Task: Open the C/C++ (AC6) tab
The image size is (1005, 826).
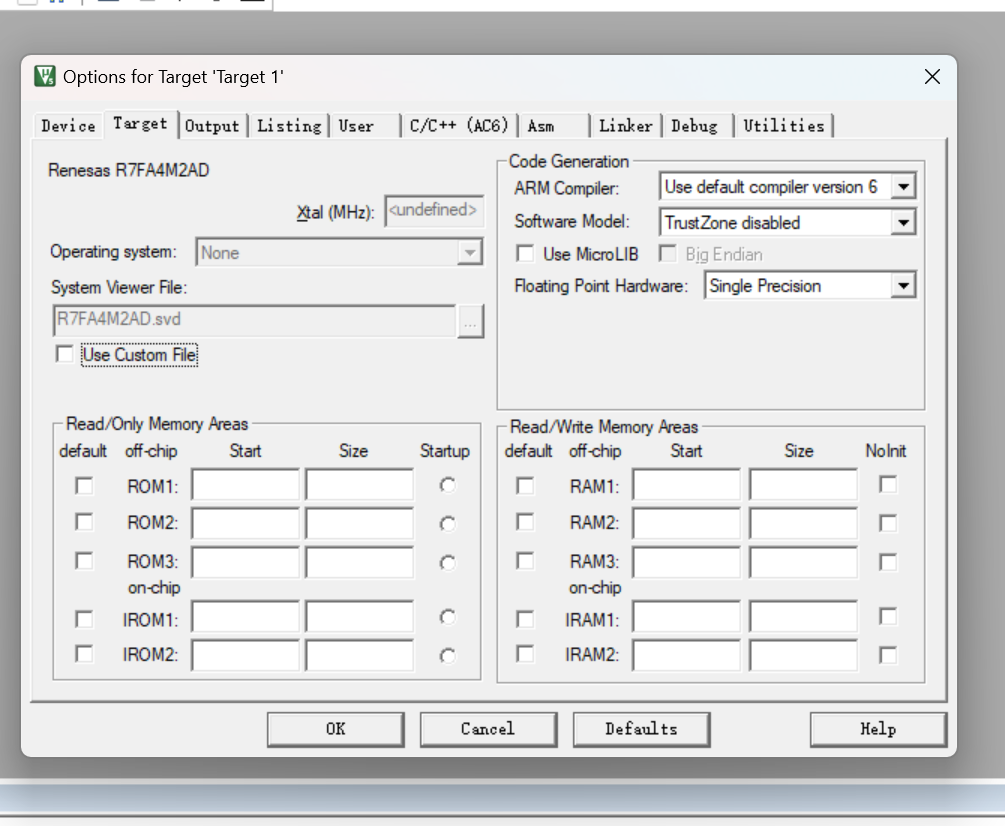Action: (459, 126)
